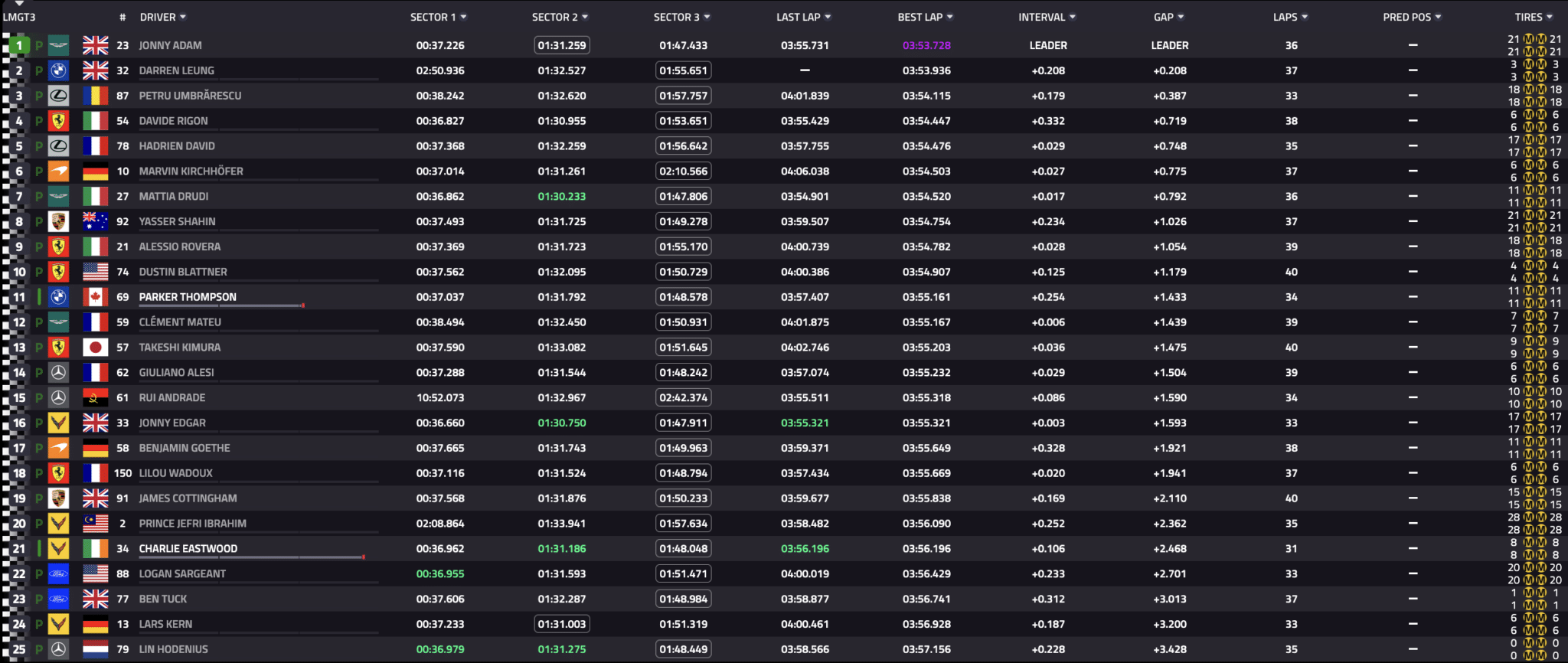Click Lexus logo beside Petru Umbrărescu
The image size is (1568, 663).
point(59,96)
